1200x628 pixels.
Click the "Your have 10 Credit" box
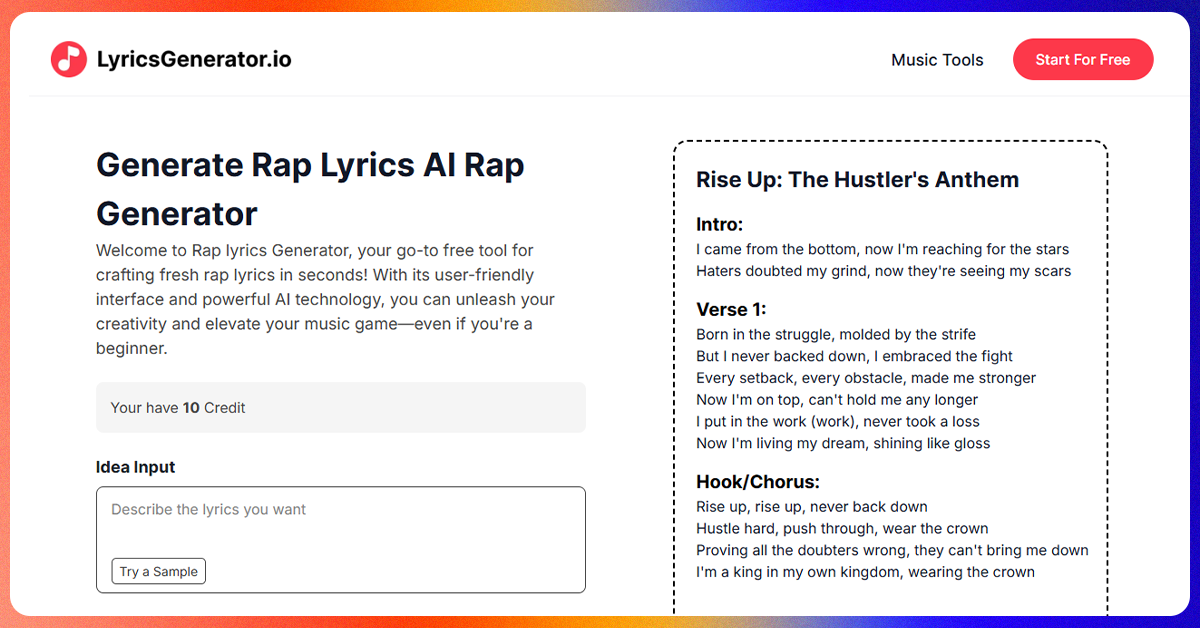pos(341,408)
